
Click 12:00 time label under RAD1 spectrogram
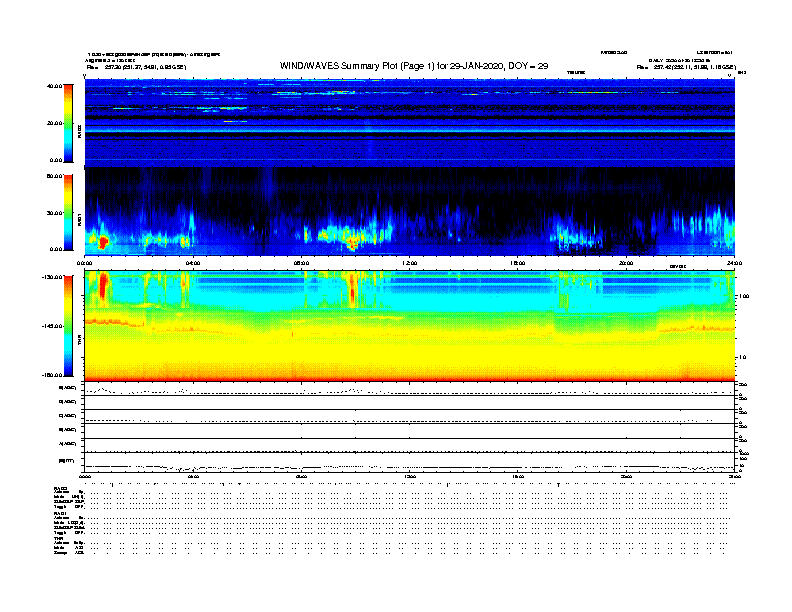[x=409, y=263]
